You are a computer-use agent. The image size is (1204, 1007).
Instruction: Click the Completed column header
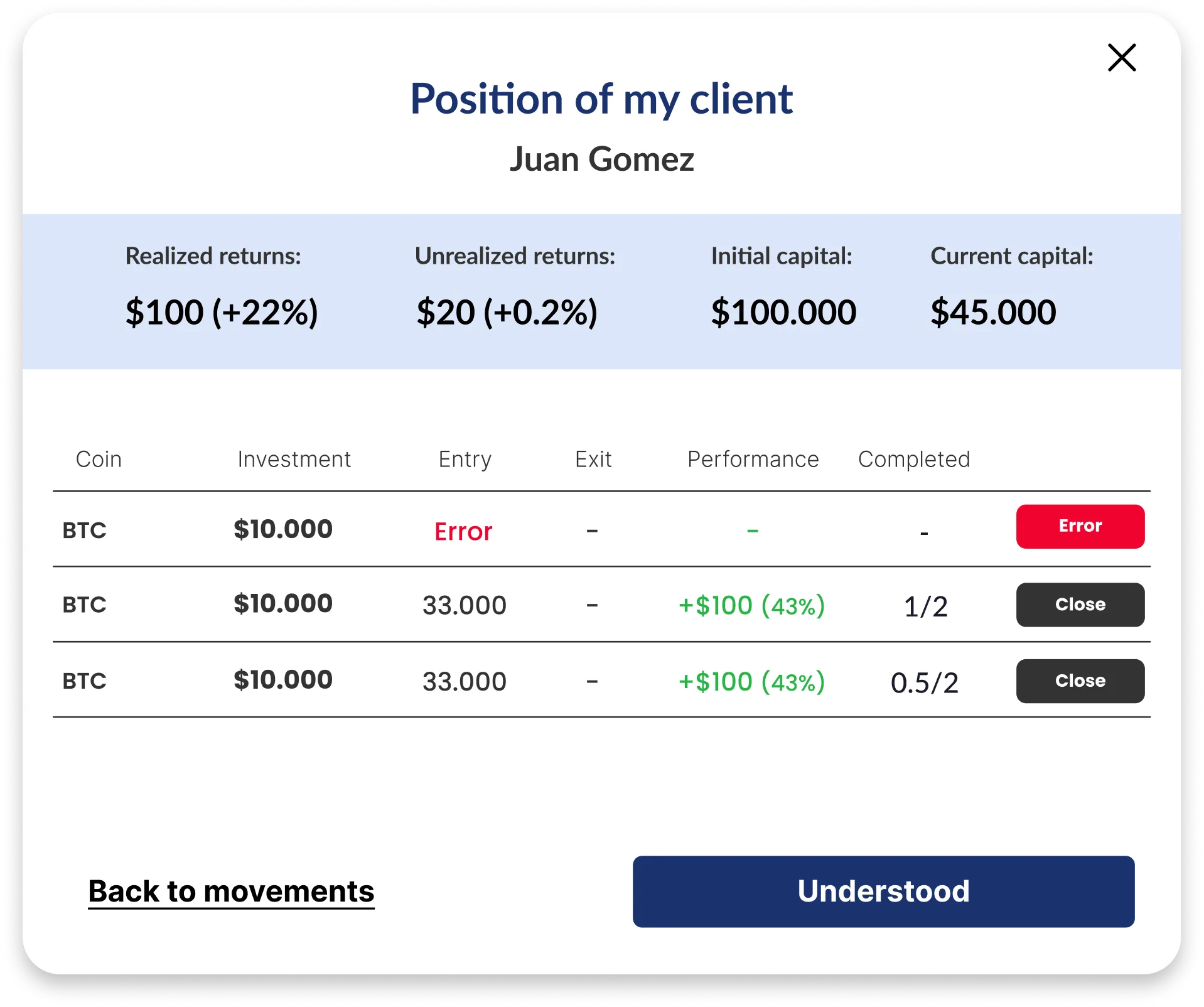coord(914,459)
